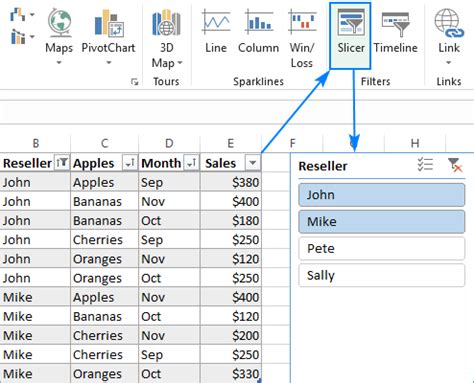Open combo chart dropdown at ribbon left

pos(32,36)
